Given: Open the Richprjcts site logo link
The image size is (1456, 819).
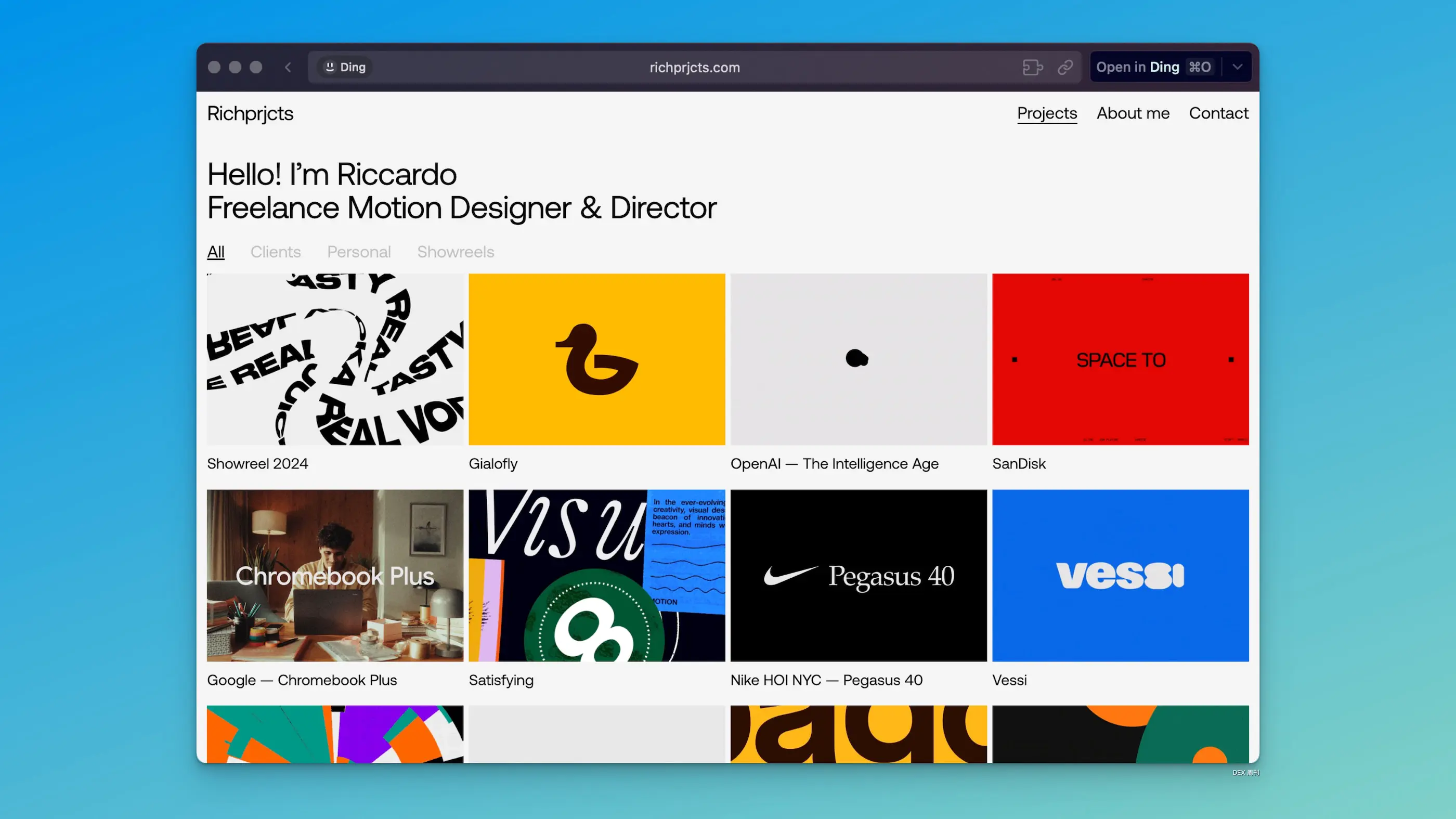Looking at the screenshot, I should click(250, 113).
